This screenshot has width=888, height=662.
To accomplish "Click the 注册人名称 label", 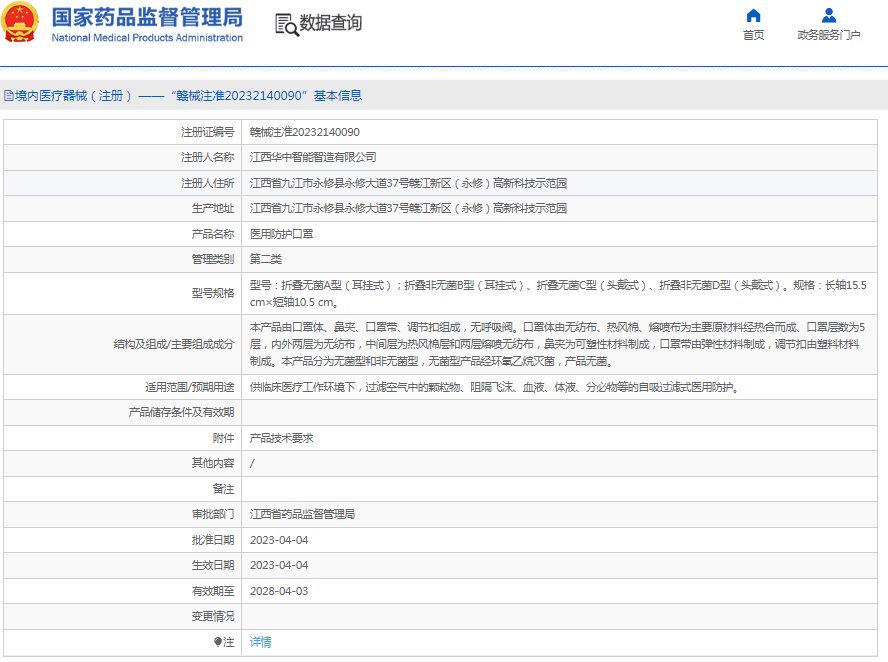I will [207, 157].
